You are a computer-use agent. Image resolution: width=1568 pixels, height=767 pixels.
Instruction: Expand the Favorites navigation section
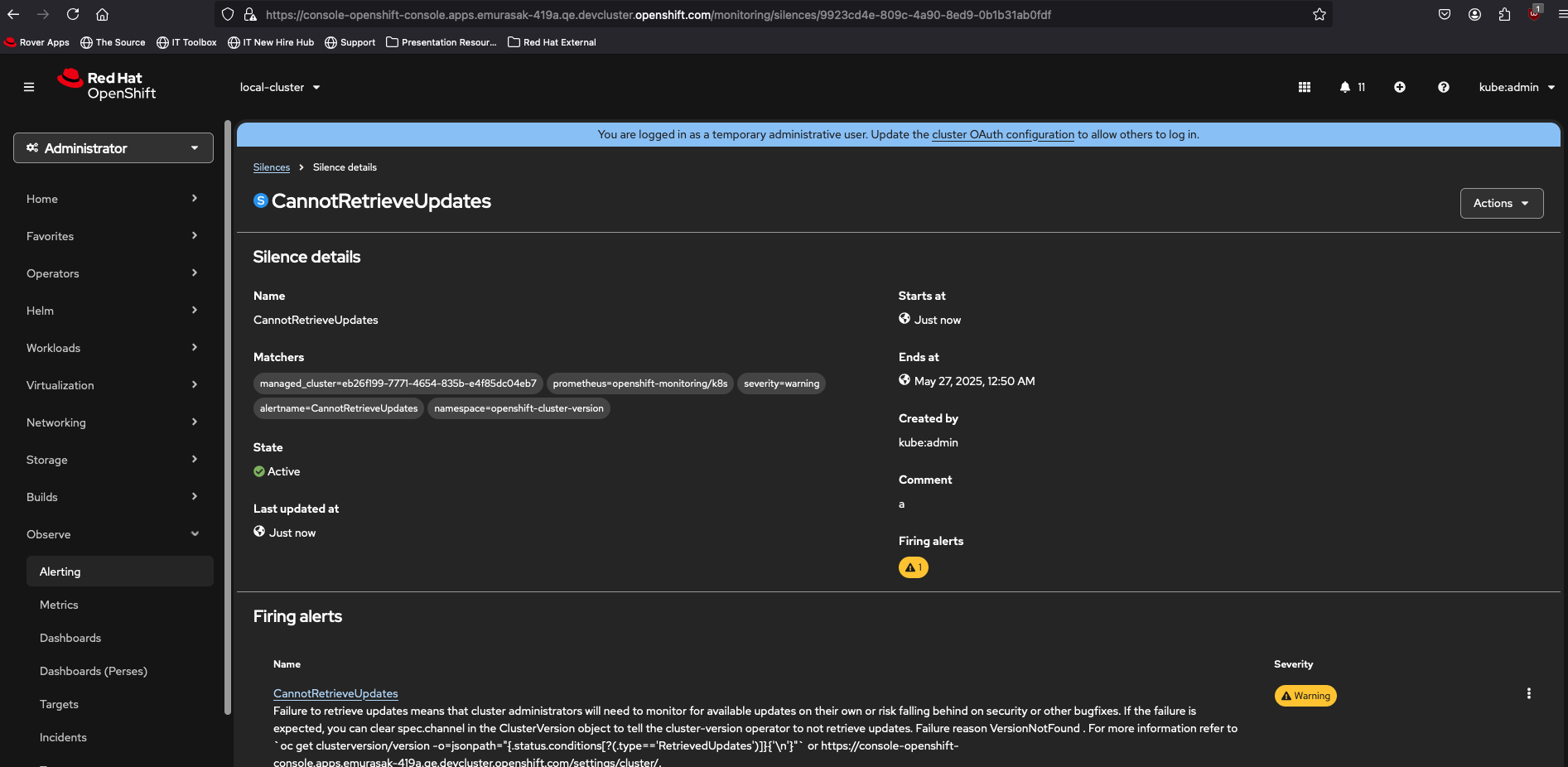[x=113, y=236]
